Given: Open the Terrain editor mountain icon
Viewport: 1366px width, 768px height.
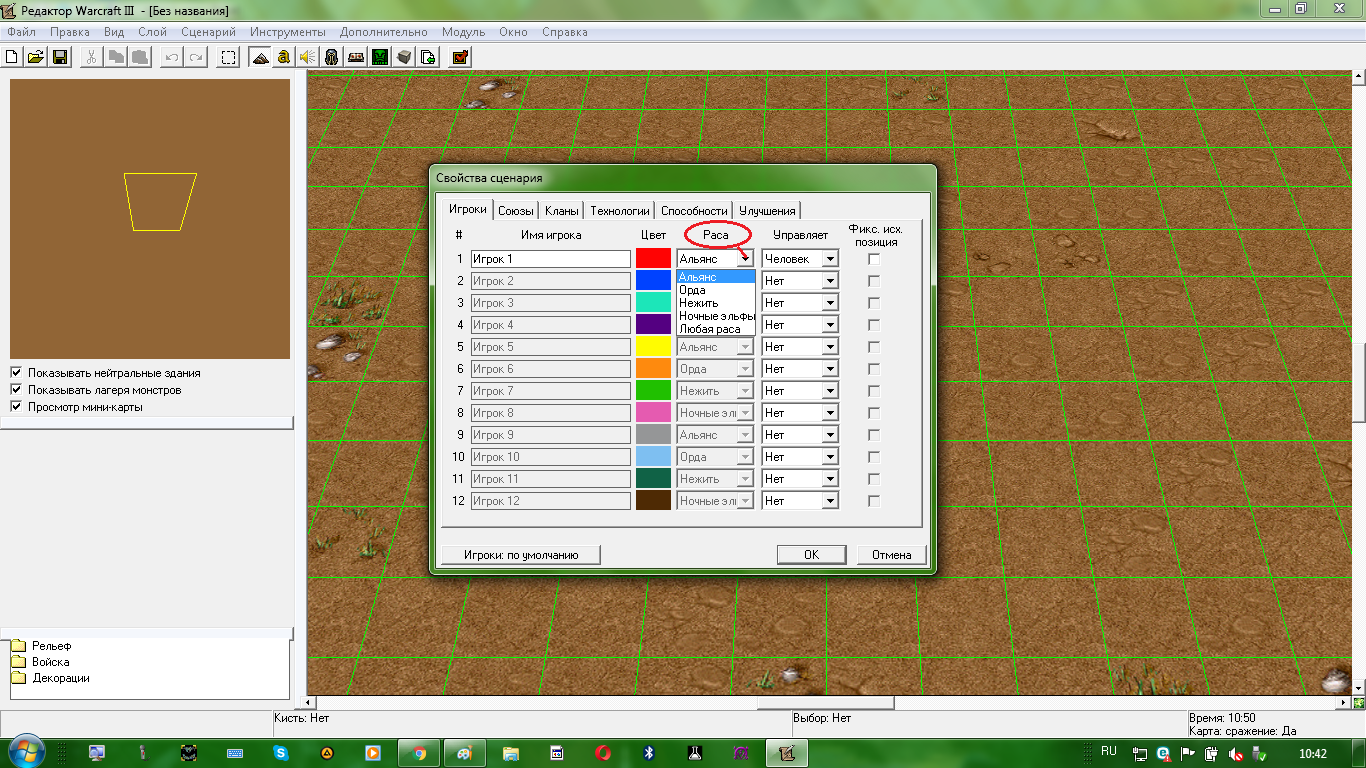Looking at the screenshot, I should click(x=260, y=57).
